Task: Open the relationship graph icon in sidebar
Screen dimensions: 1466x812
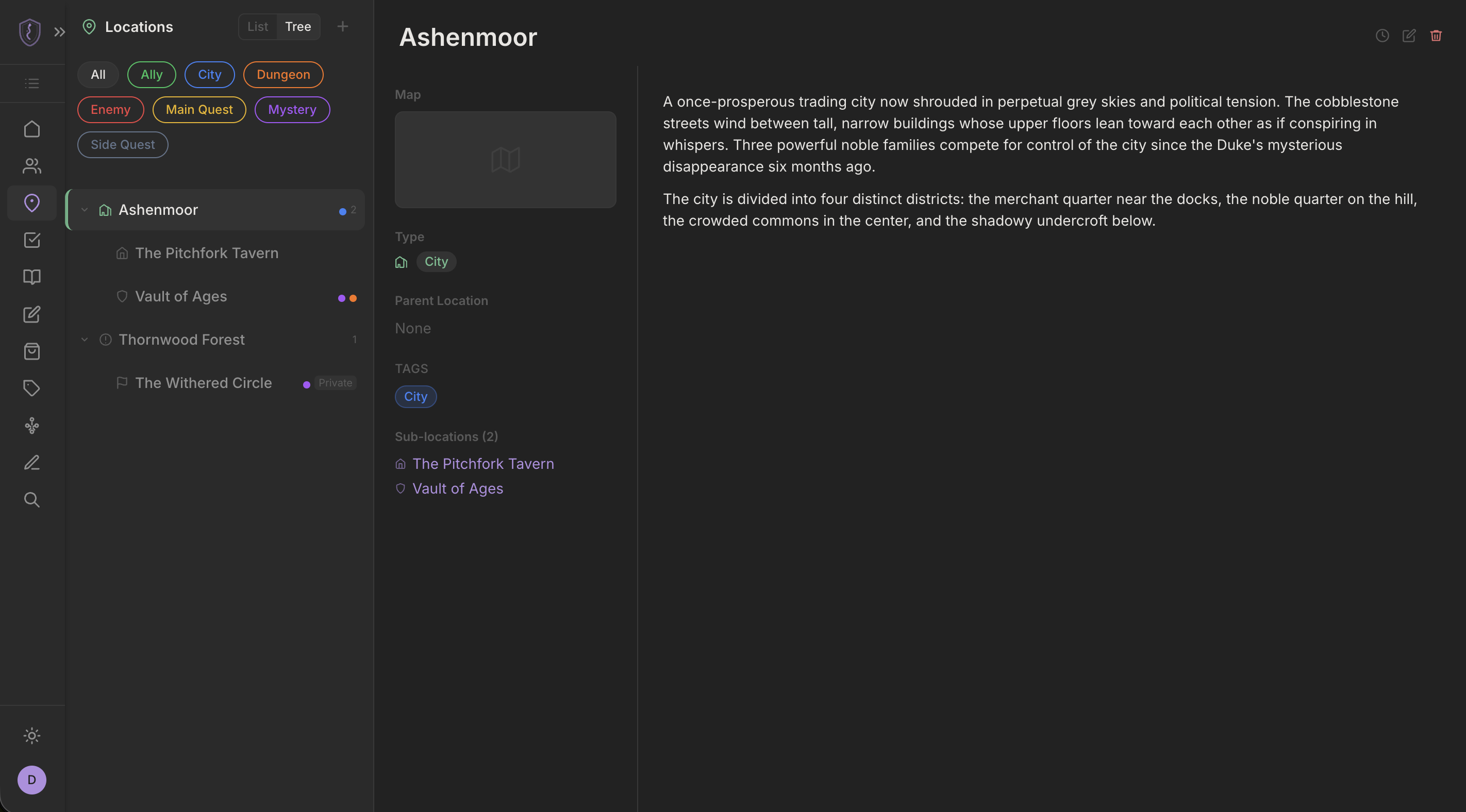Action: tap(32, 425)
